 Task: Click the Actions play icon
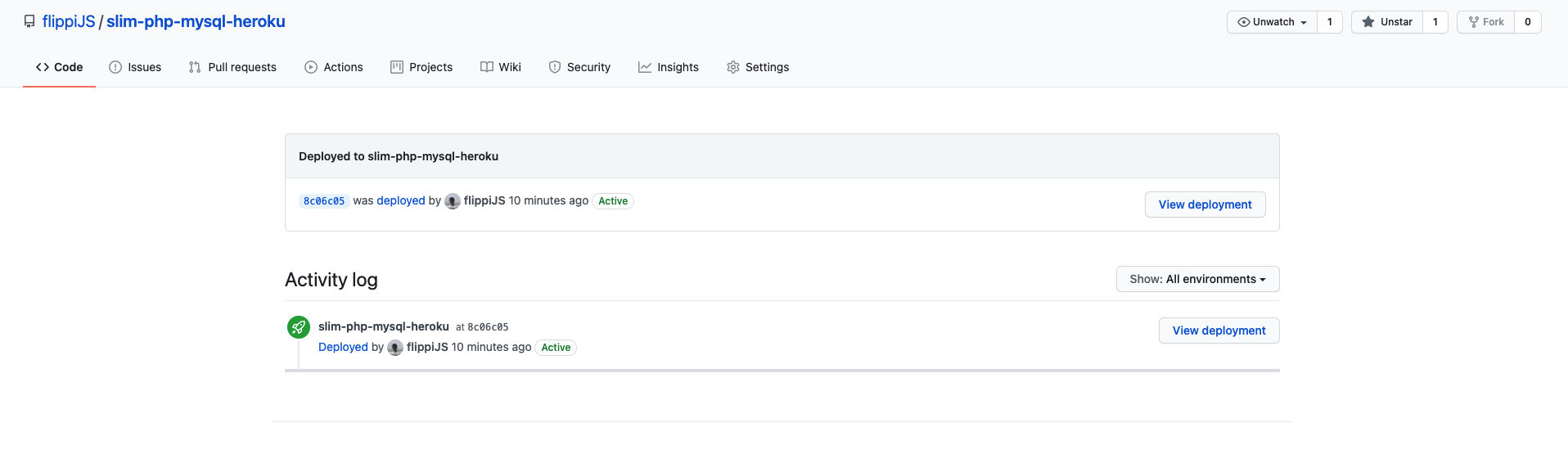(311, 67)
